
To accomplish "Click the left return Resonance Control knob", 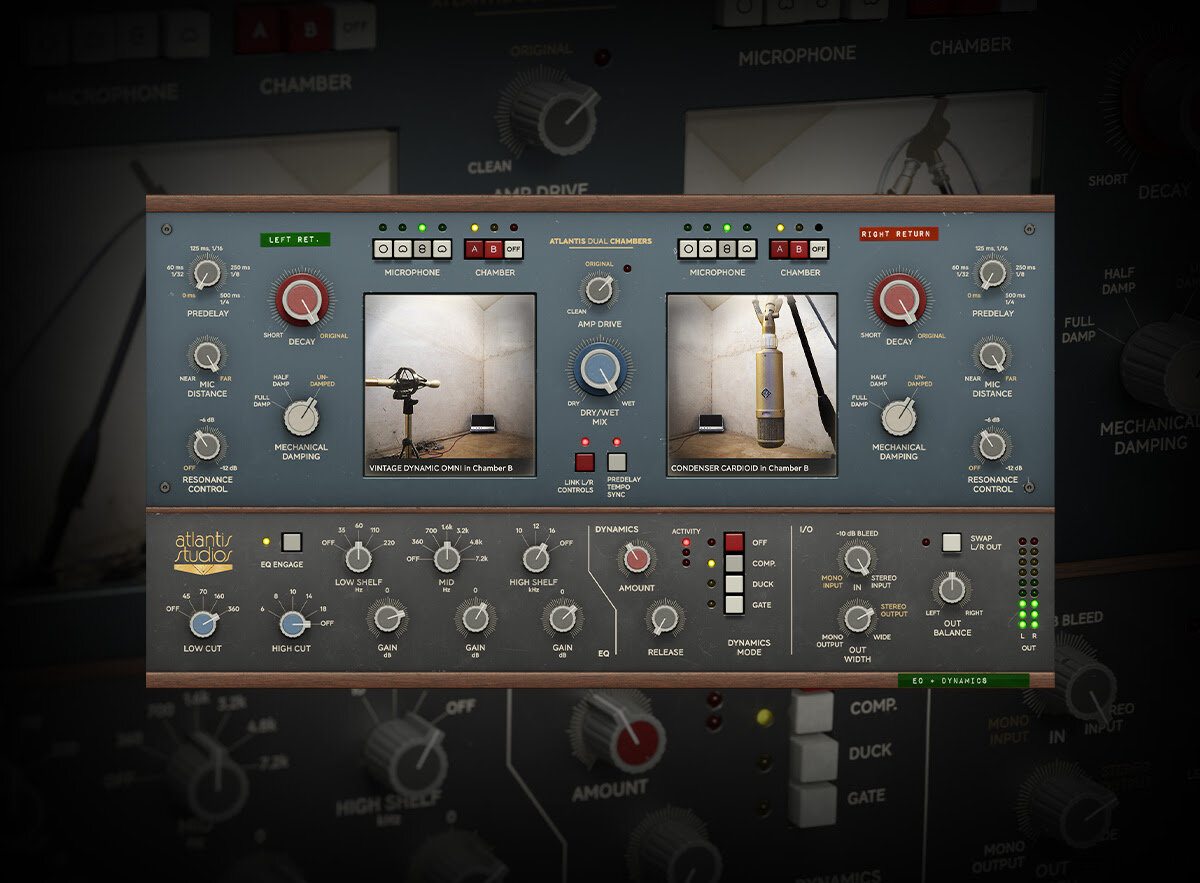I will 206,446.
